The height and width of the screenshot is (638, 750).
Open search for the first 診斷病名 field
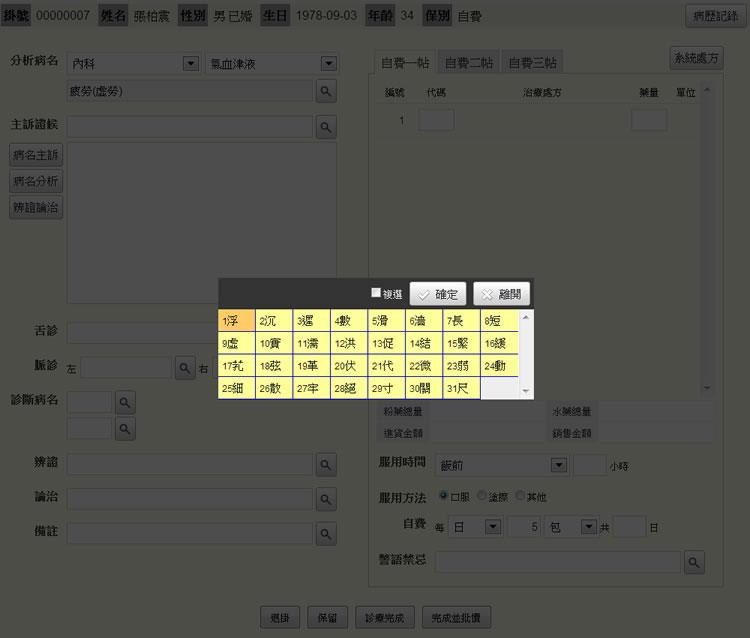(x=125, y=402)
